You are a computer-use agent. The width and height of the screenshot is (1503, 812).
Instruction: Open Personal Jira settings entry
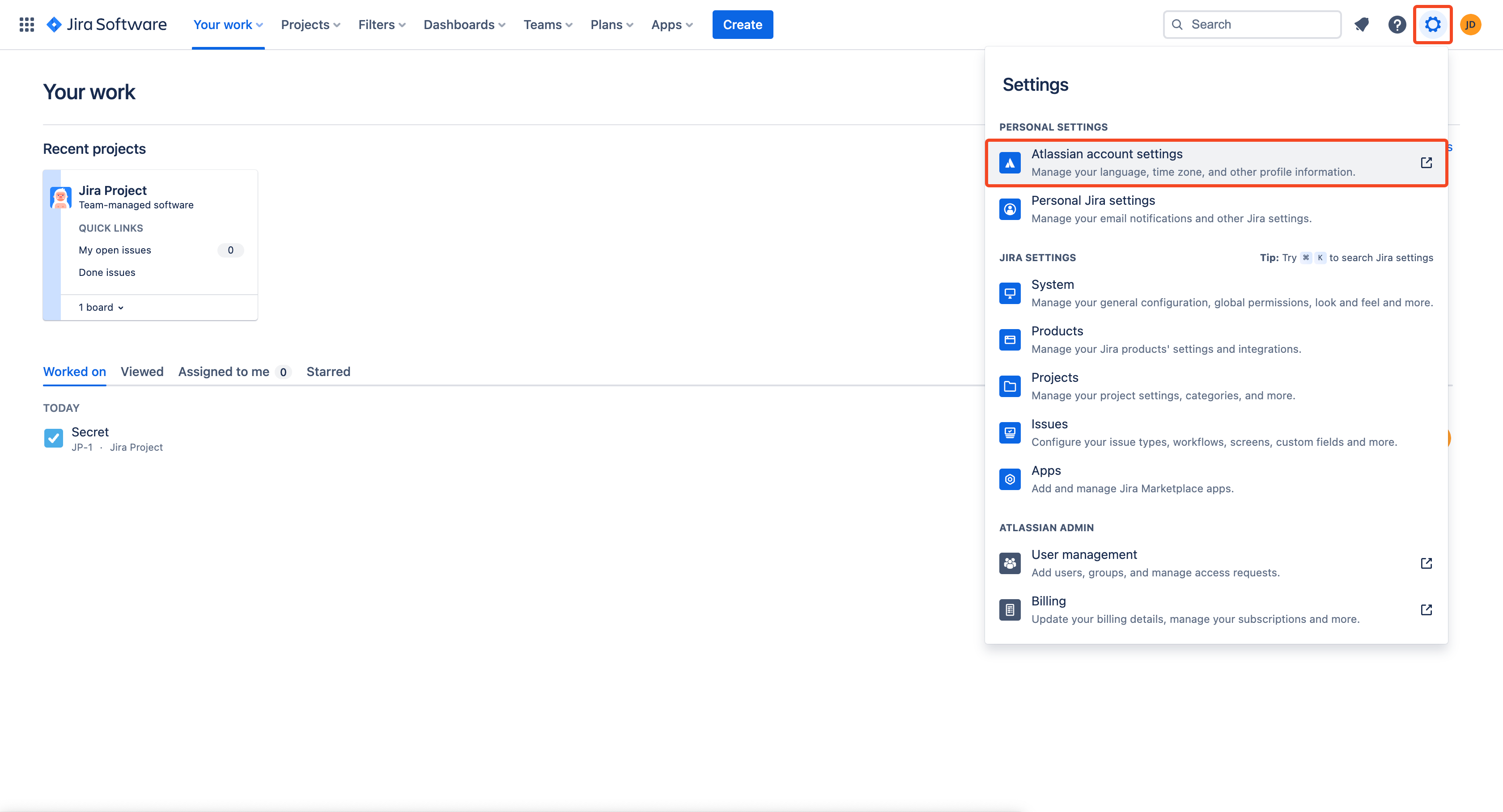[x=1216, y=209]
